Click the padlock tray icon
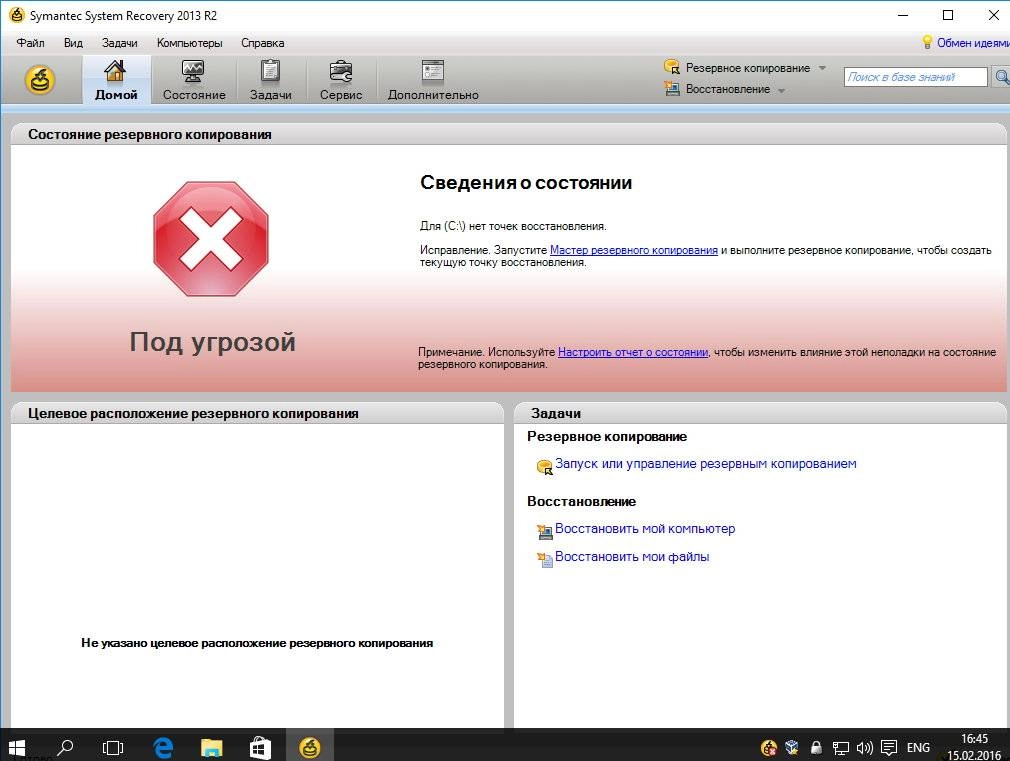This screenshot has height=761, width=1010. click(816, 747)
